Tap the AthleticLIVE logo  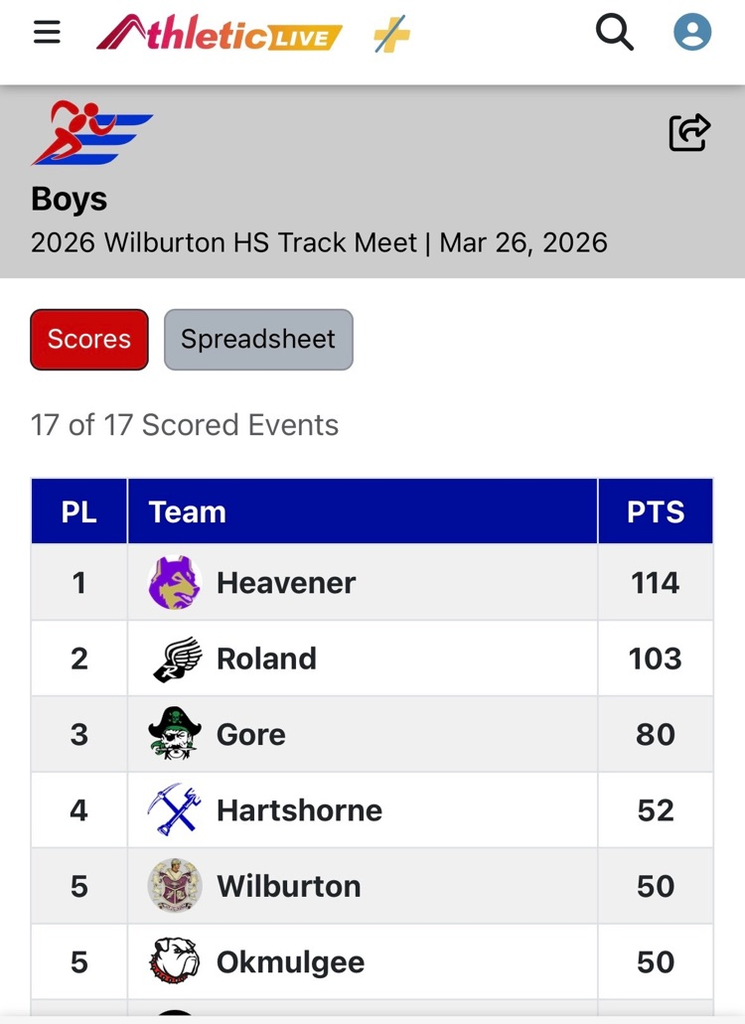pos(219,34)
